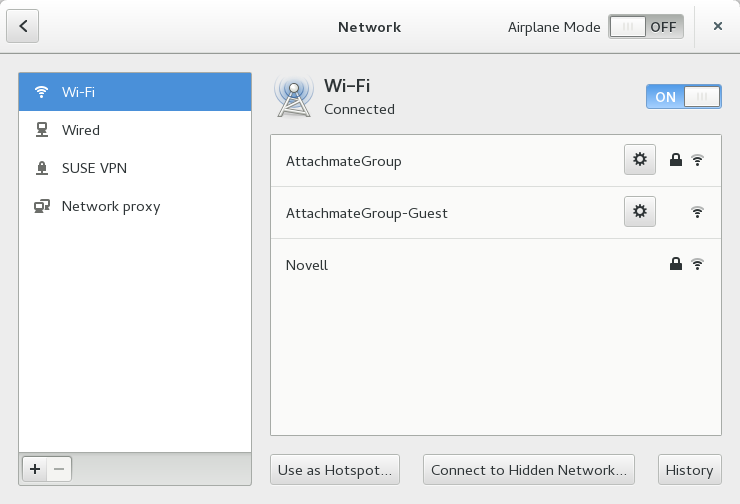
Task: Click the Use as Hotspot button
Action: 336,470
